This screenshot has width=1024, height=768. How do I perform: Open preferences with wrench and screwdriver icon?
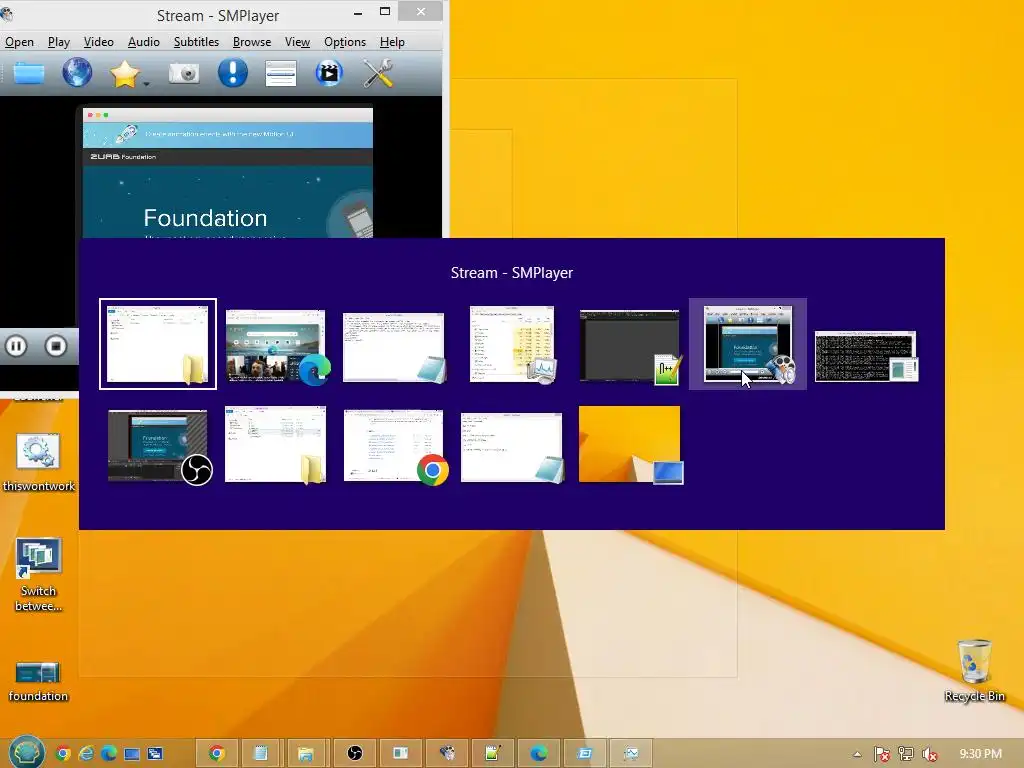coord(377,73)
